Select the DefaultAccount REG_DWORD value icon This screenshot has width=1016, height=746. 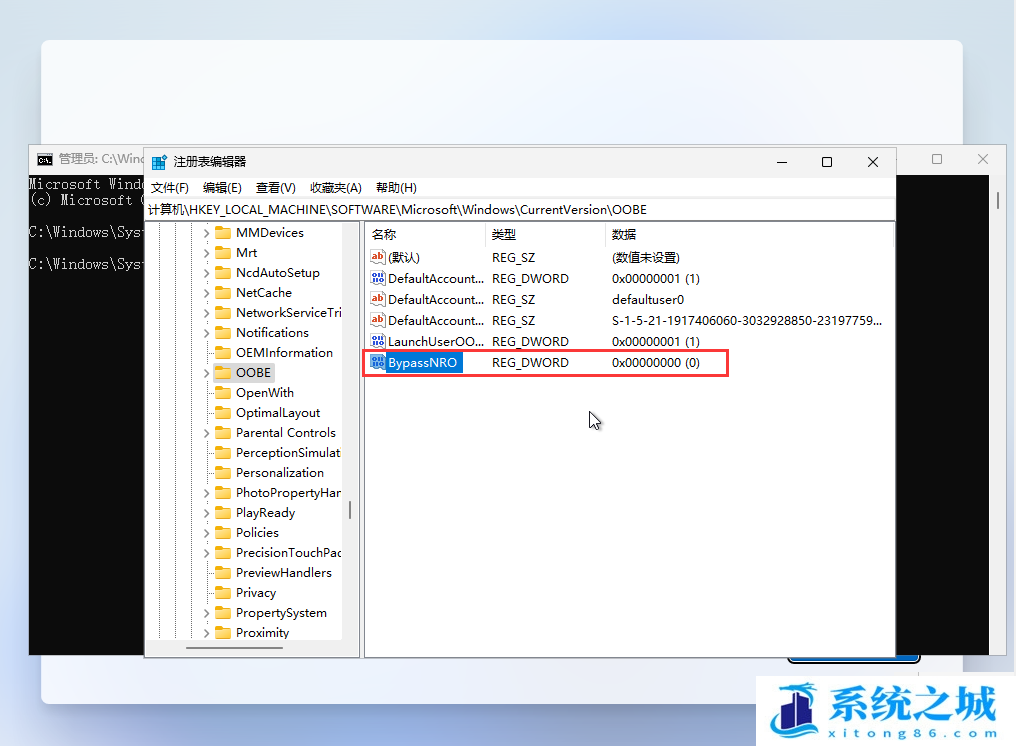pyautogui.click(x=378, y=278)
